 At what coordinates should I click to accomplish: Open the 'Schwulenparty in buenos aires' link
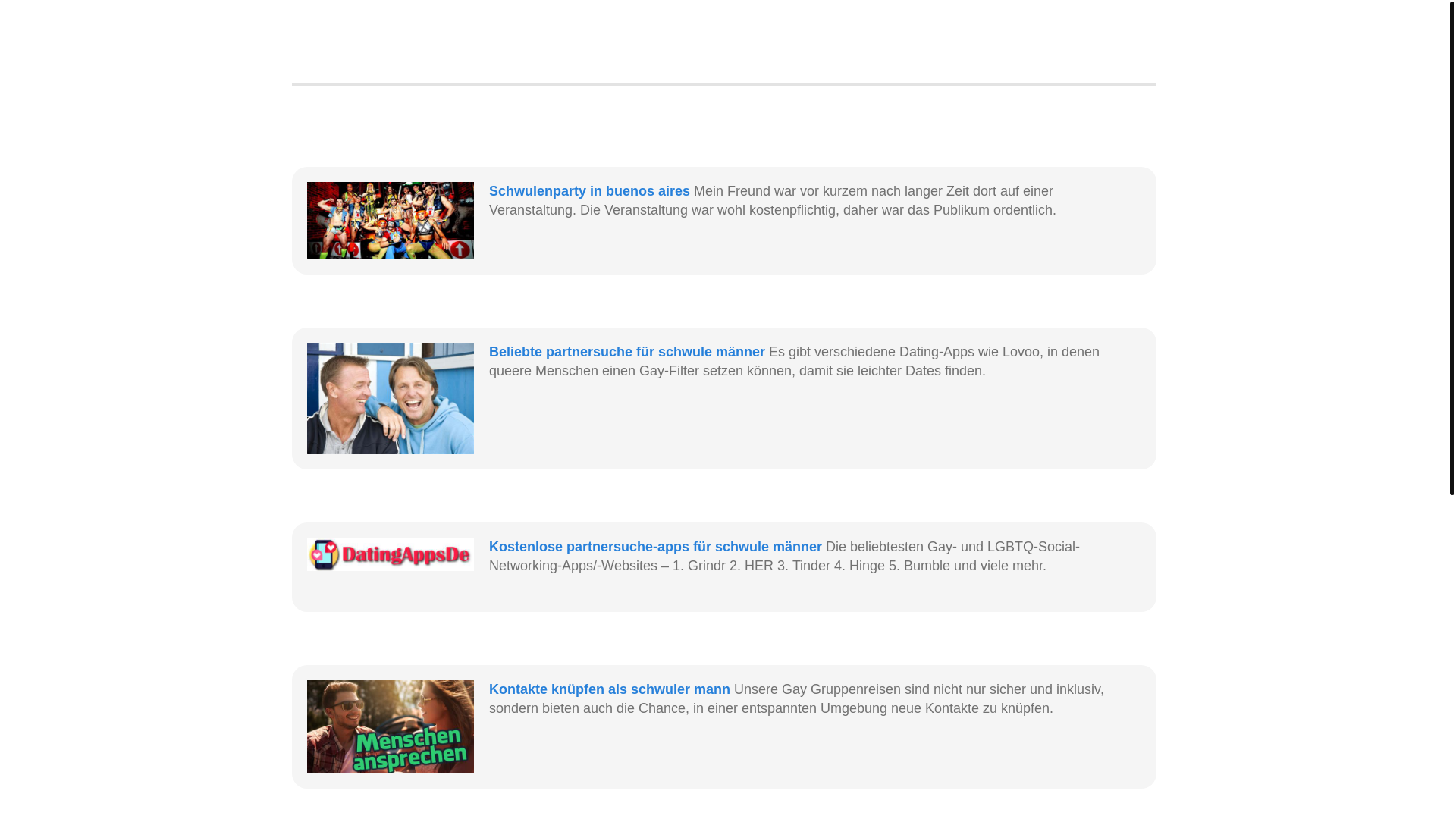(x=589, y=191)
